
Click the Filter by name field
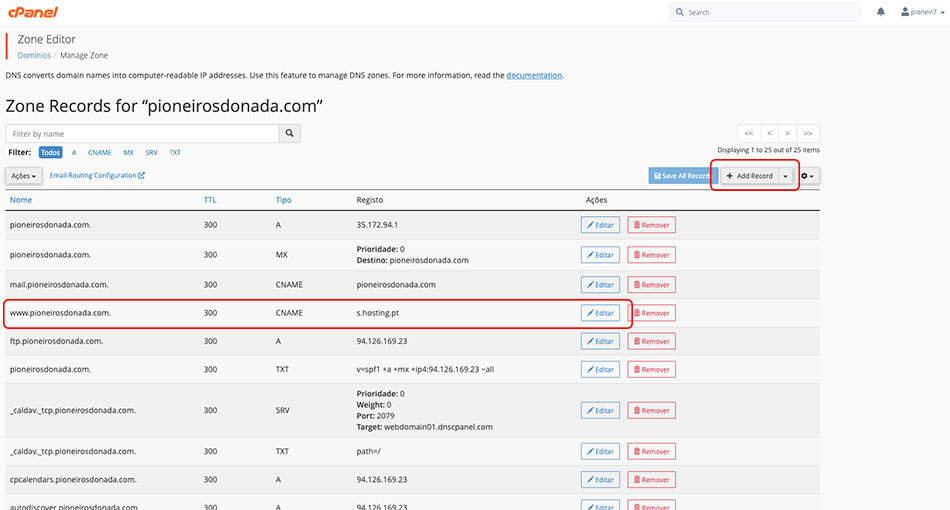pos(140,133)
